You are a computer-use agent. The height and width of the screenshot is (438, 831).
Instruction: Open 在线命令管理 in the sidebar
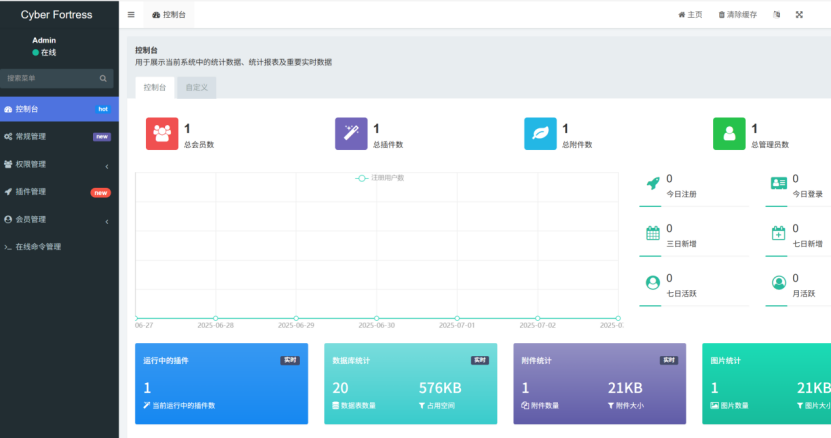[59, 247]
